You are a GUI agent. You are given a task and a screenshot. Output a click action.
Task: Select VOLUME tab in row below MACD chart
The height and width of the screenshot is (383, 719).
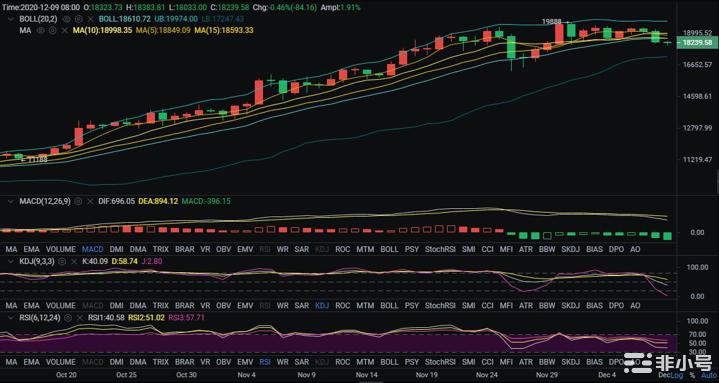[x=61, y=250]
